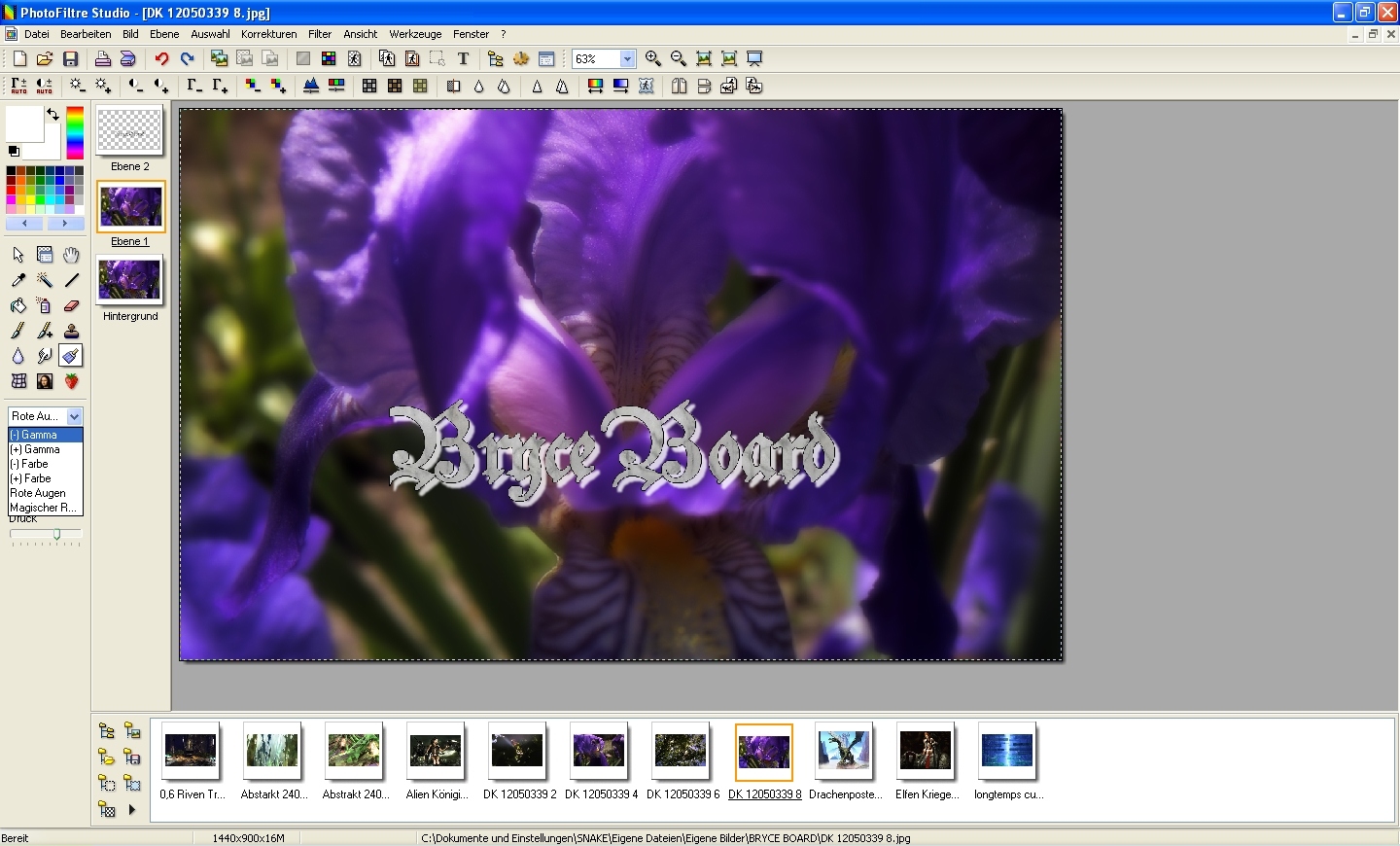1400x846 pixels.
Task: Expand the Rote Au... retouch mode dropdown
Action: coord(75,416)
